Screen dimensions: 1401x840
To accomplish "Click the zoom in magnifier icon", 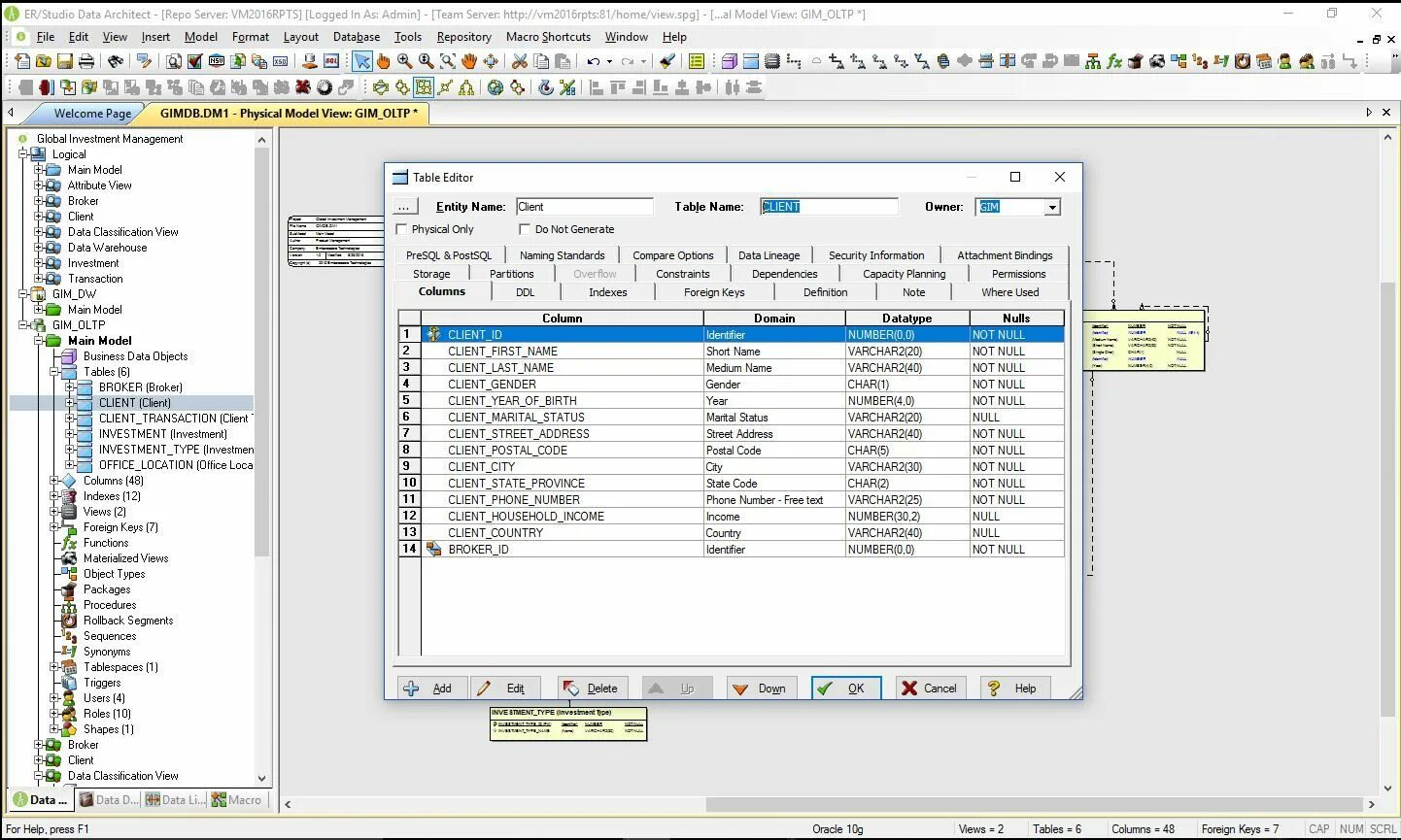I will (404, 61).
